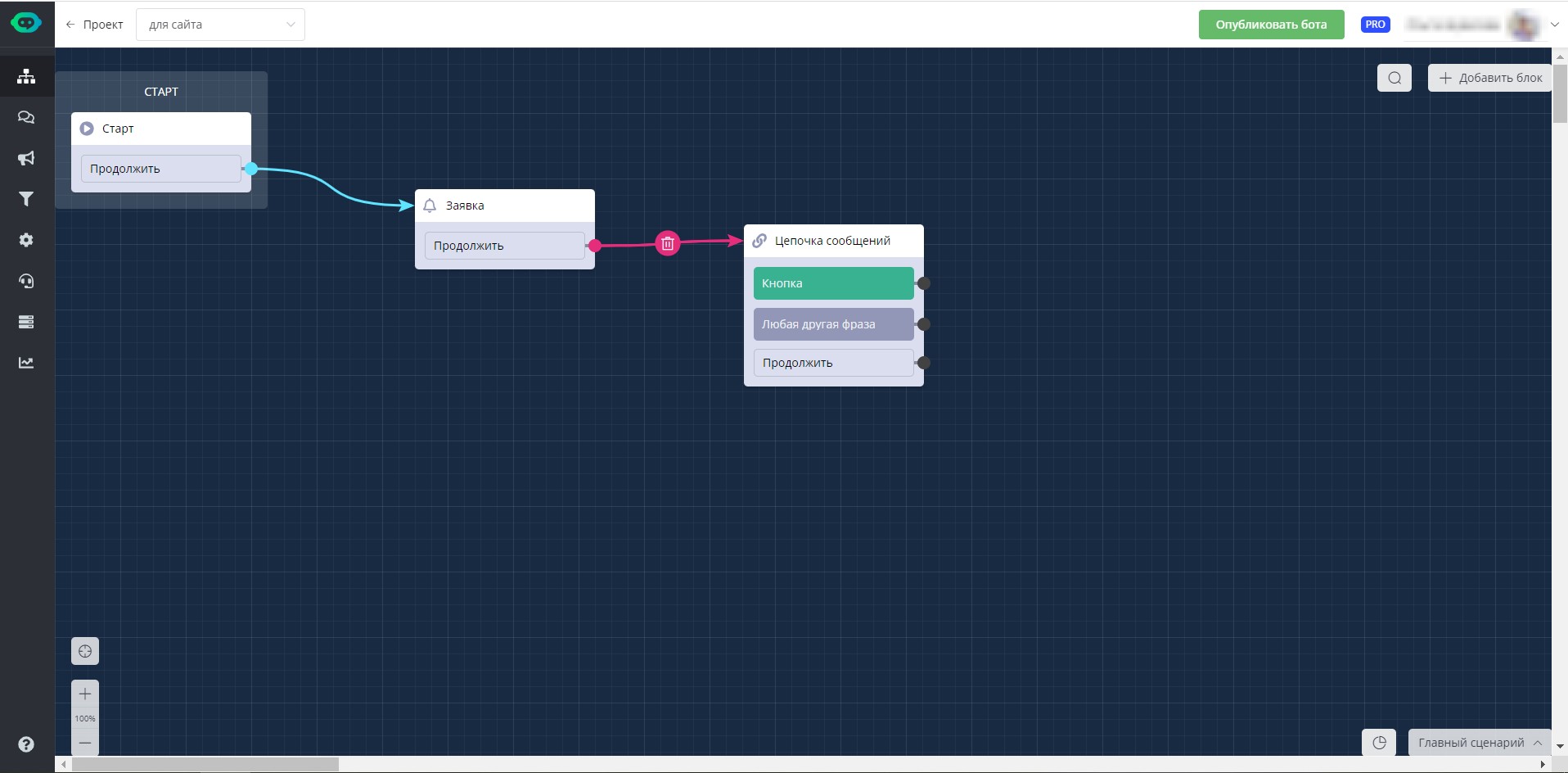The height and width of the screenshot is (773, 1568).
Task: Open the headset operator icon in sidebar
Action: (x=26, y=281)
